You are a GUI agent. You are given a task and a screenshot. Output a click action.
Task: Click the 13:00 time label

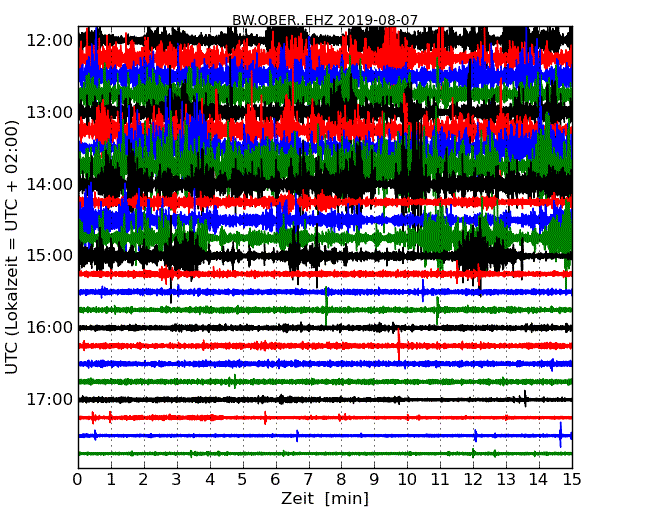tap(50, 112)
